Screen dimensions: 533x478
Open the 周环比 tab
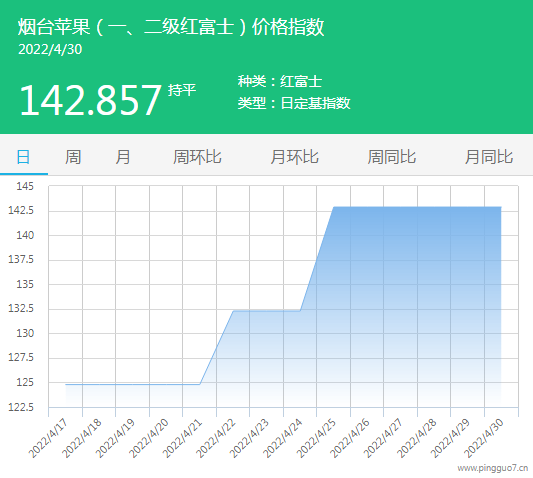point(197,157)
